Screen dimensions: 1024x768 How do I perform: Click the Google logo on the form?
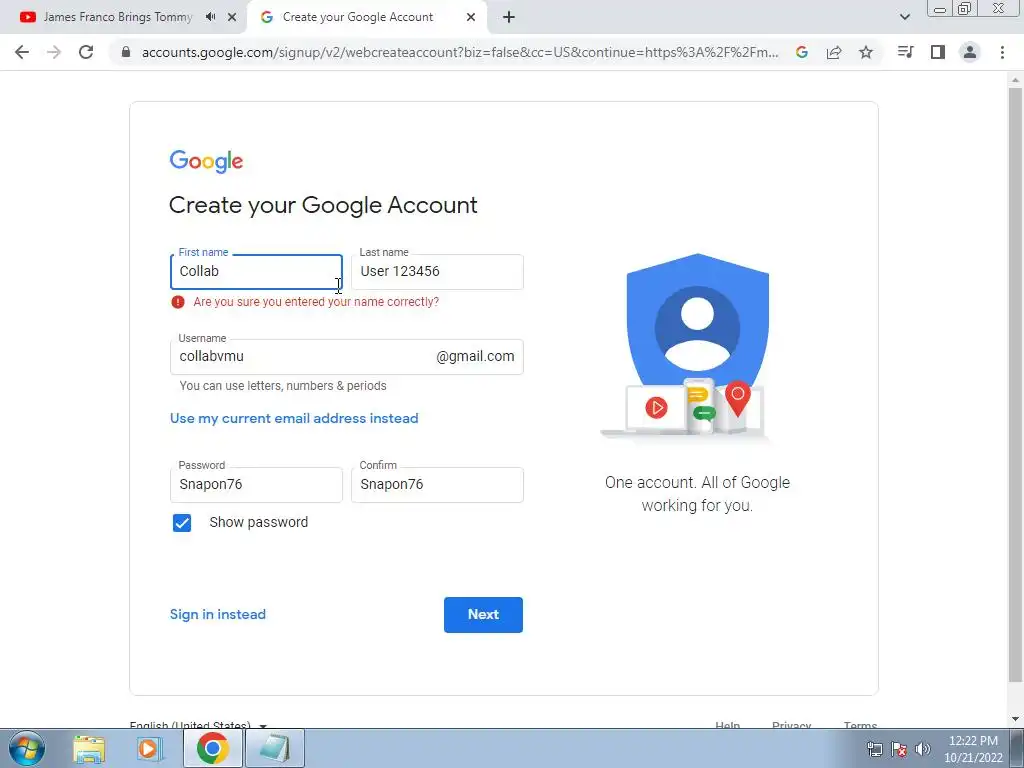206,161
